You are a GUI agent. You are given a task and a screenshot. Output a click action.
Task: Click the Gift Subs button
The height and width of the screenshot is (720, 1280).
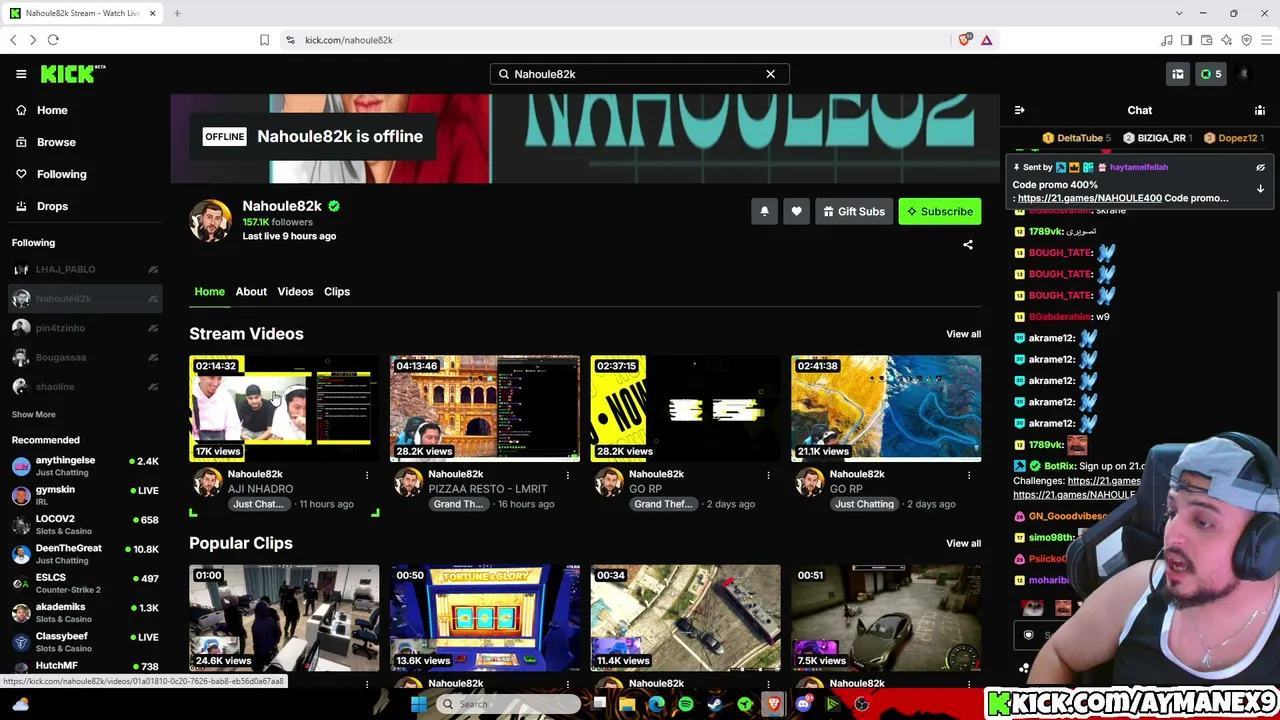pyautogui.click(x=854, y=211)
